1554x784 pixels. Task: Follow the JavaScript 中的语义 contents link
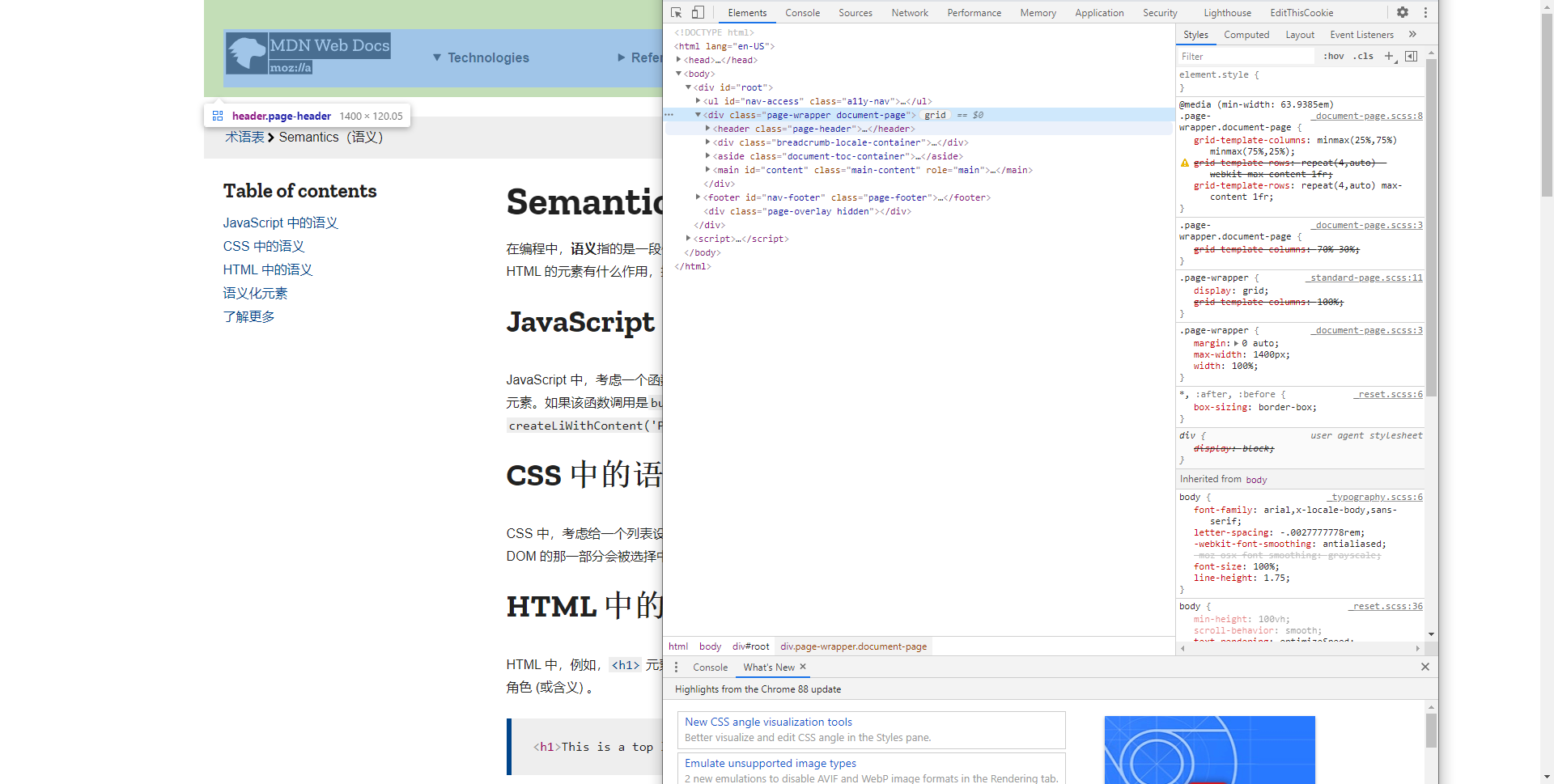(280, 222)
